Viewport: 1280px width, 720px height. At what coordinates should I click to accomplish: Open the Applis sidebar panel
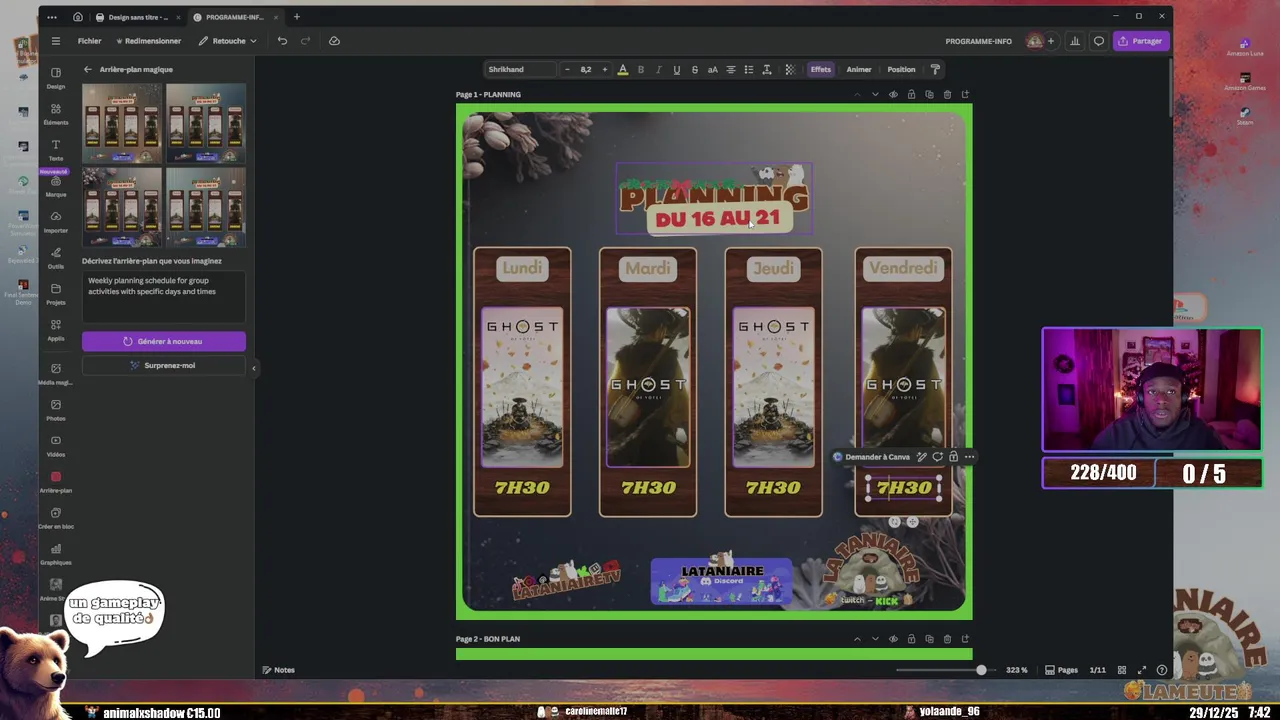[56, 330]
